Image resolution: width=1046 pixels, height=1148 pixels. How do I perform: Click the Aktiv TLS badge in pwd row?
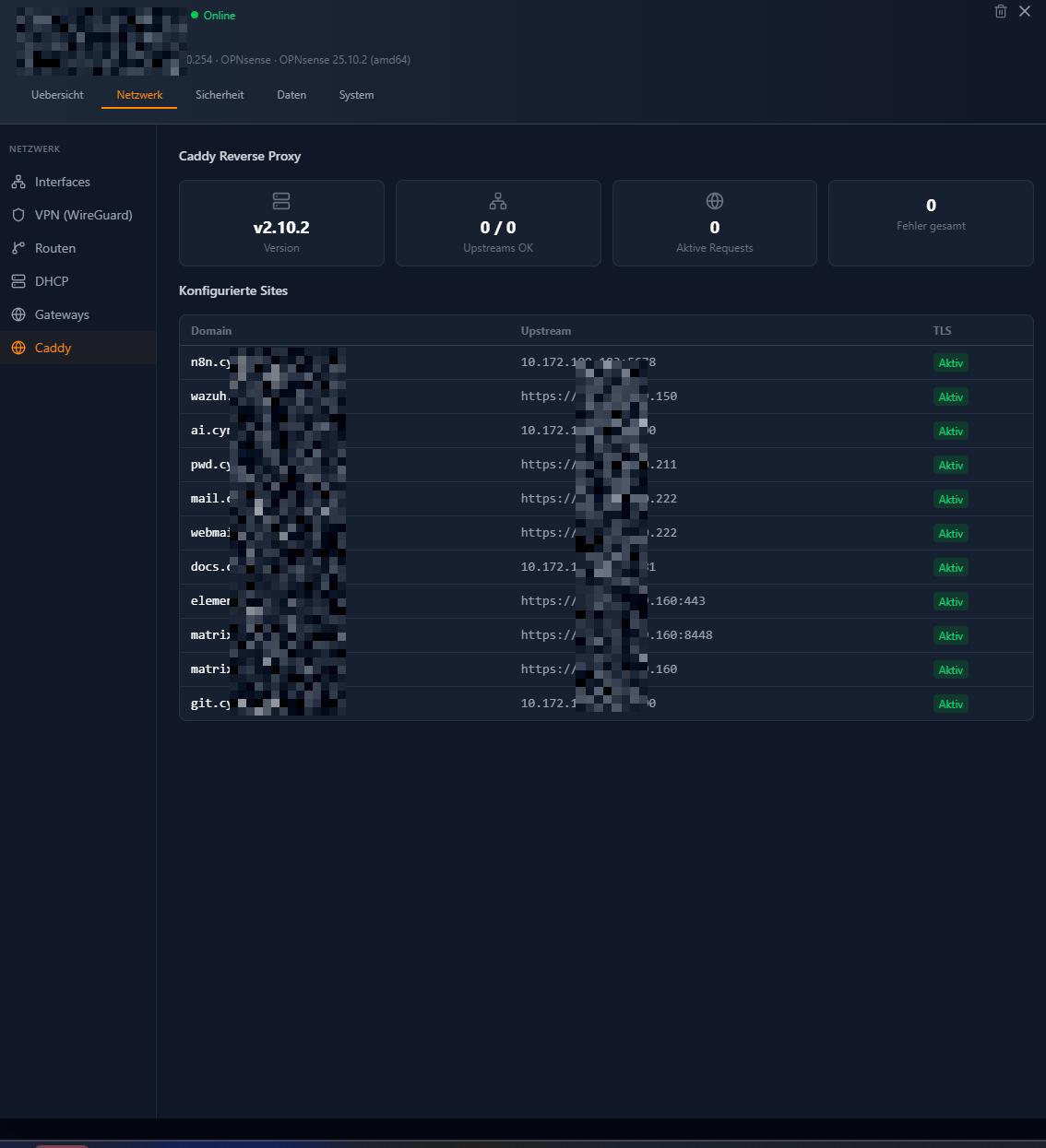point(951,466)
